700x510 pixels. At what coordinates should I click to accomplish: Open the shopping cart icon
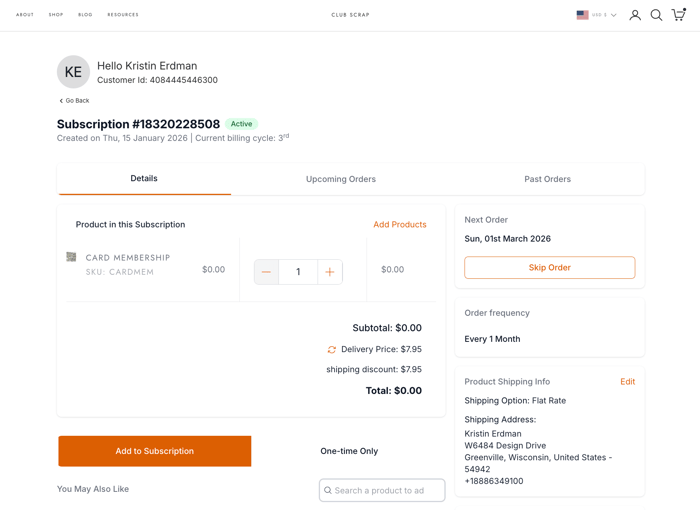(678, 15)
